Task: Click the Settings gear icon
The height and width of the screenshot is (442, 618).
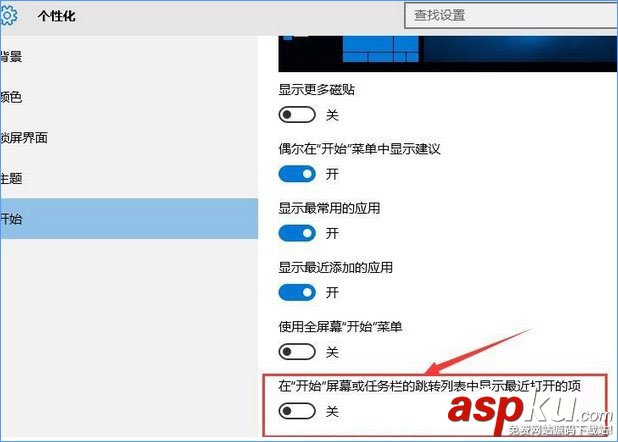Action: tap(8, 16)
